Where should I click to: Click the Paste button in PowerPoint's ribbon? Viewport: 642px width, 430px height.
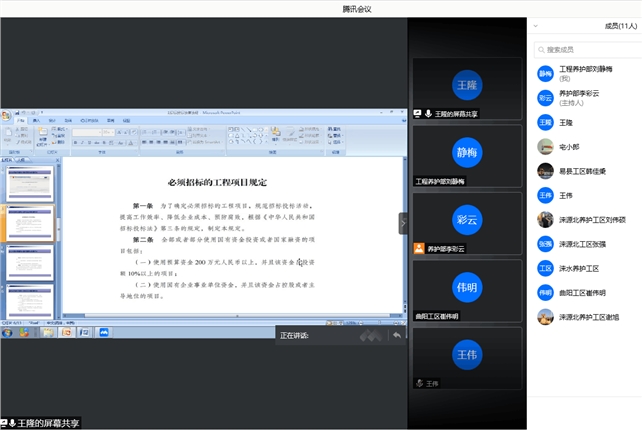click(8, 135)
